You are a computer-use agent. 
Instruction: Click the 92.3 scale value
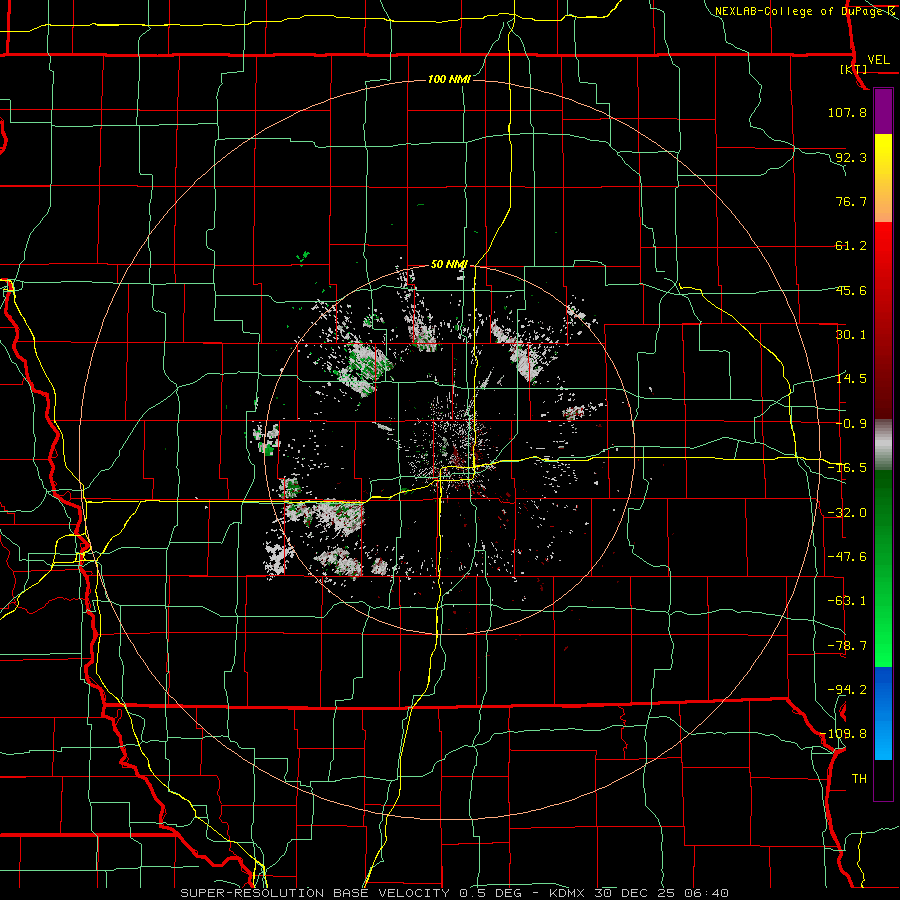(851, 157)
